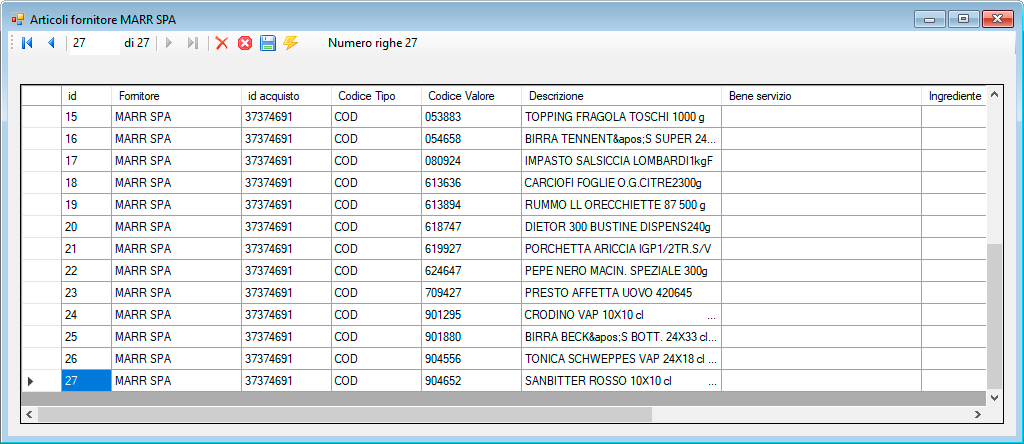Delete row with red X icon
The image size is (1024, 444).
coord(222,43)
